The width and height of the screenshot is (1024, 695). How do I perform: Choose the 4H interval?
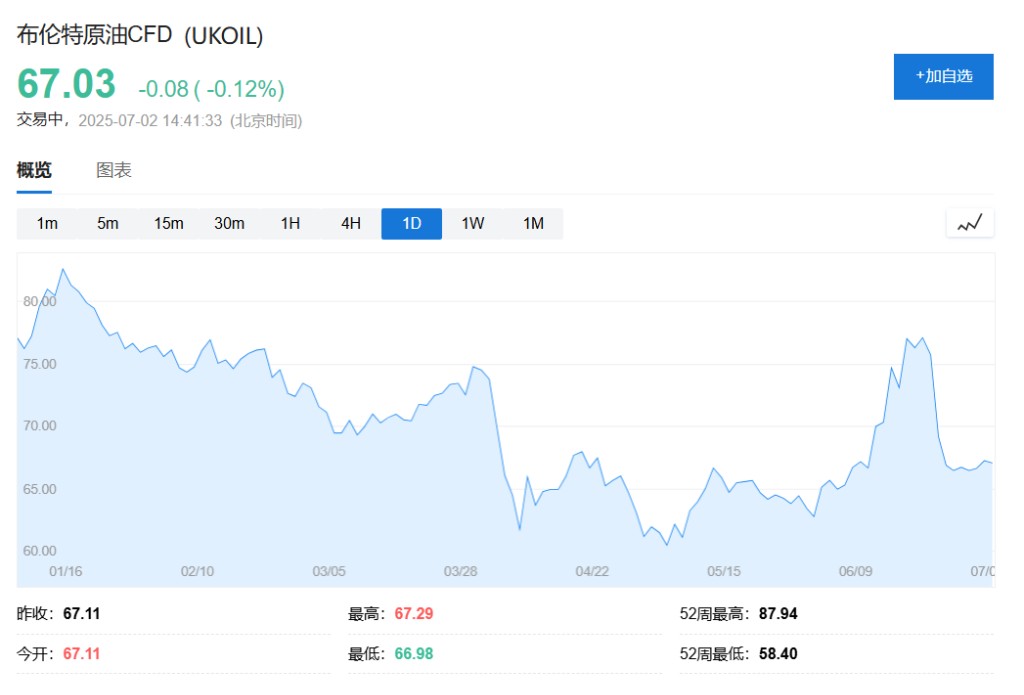tap(351, 224)
